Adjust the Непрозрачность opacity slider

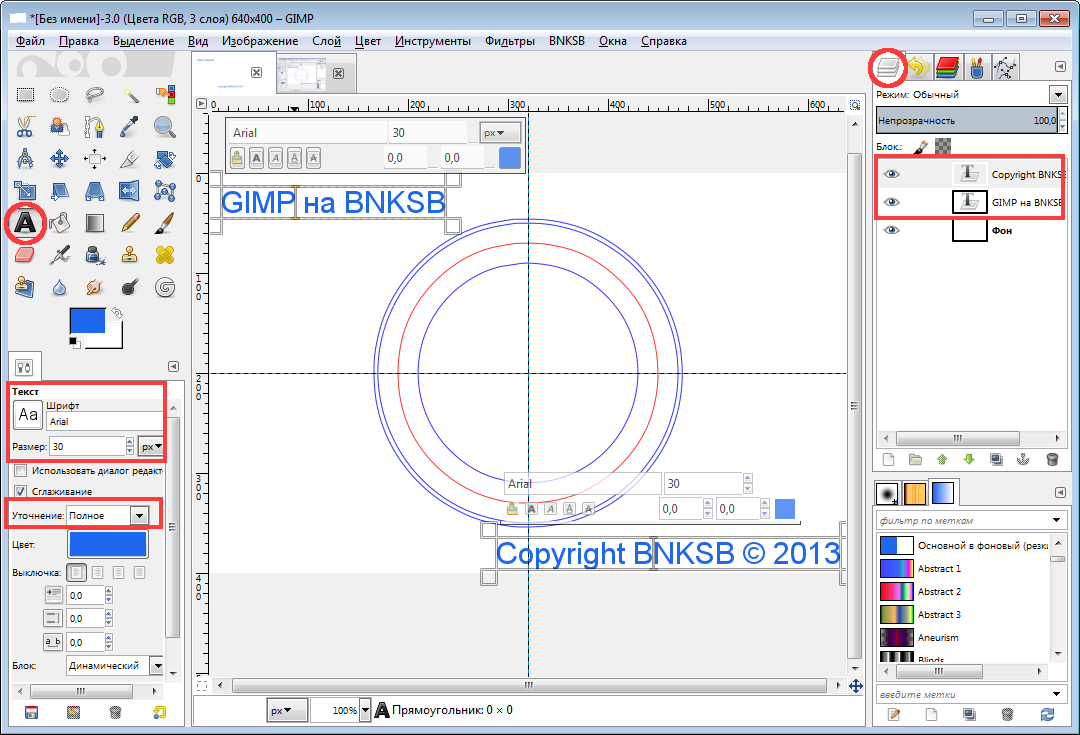968,120
